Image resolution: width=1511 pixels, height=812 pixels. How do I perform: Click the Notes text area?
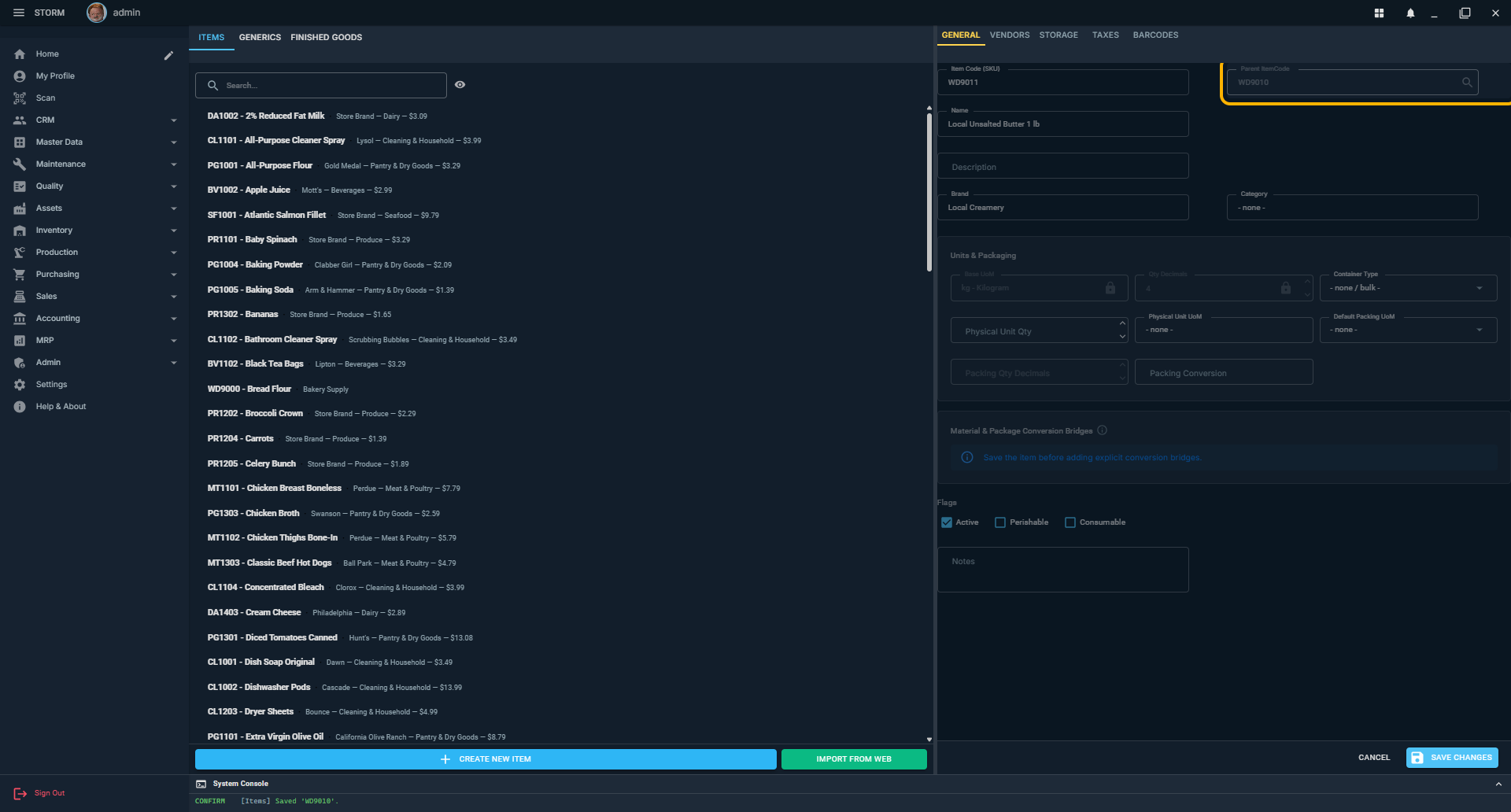coord(1063,570)
